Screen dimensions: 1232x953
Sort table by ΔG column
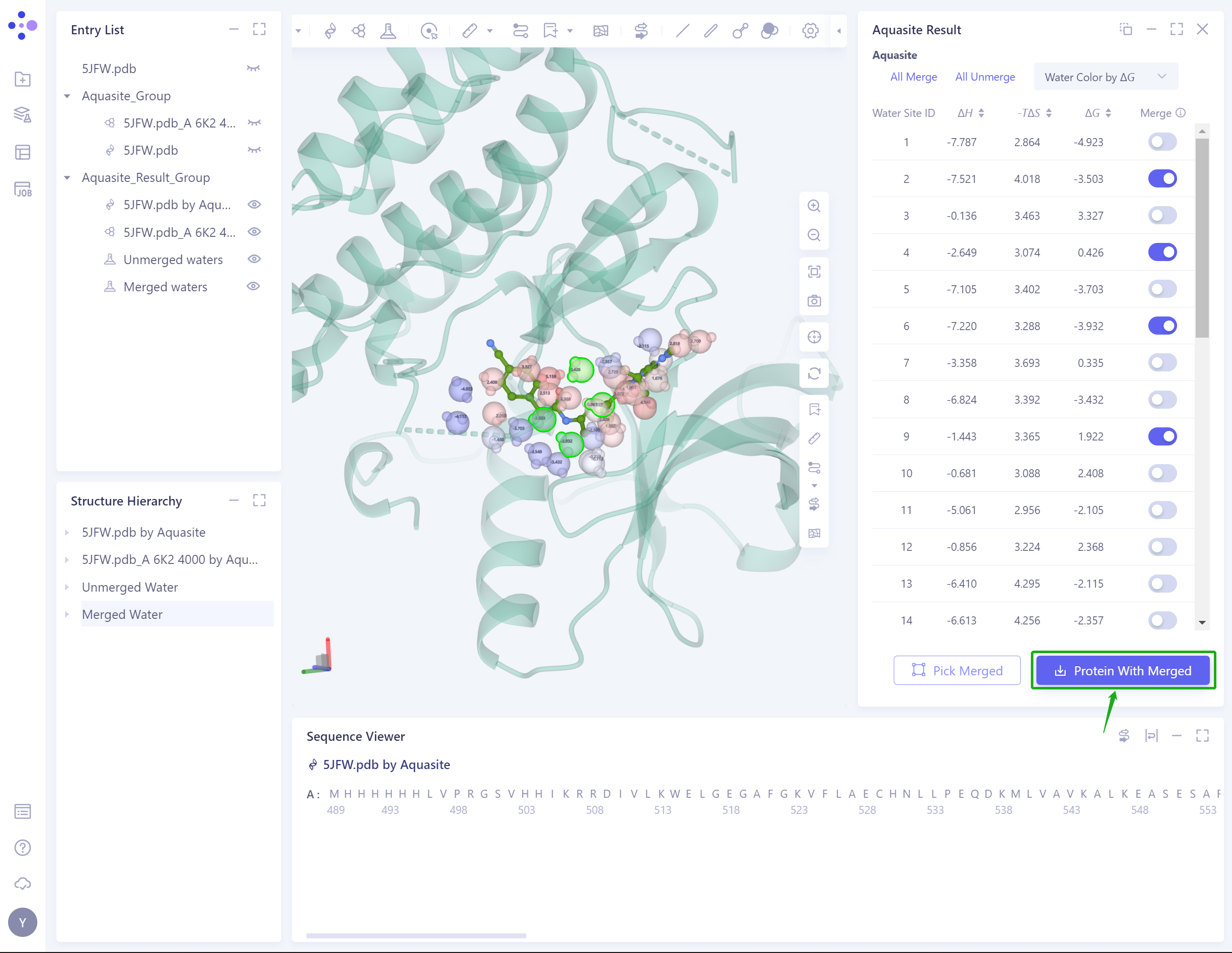point(1108,113)
